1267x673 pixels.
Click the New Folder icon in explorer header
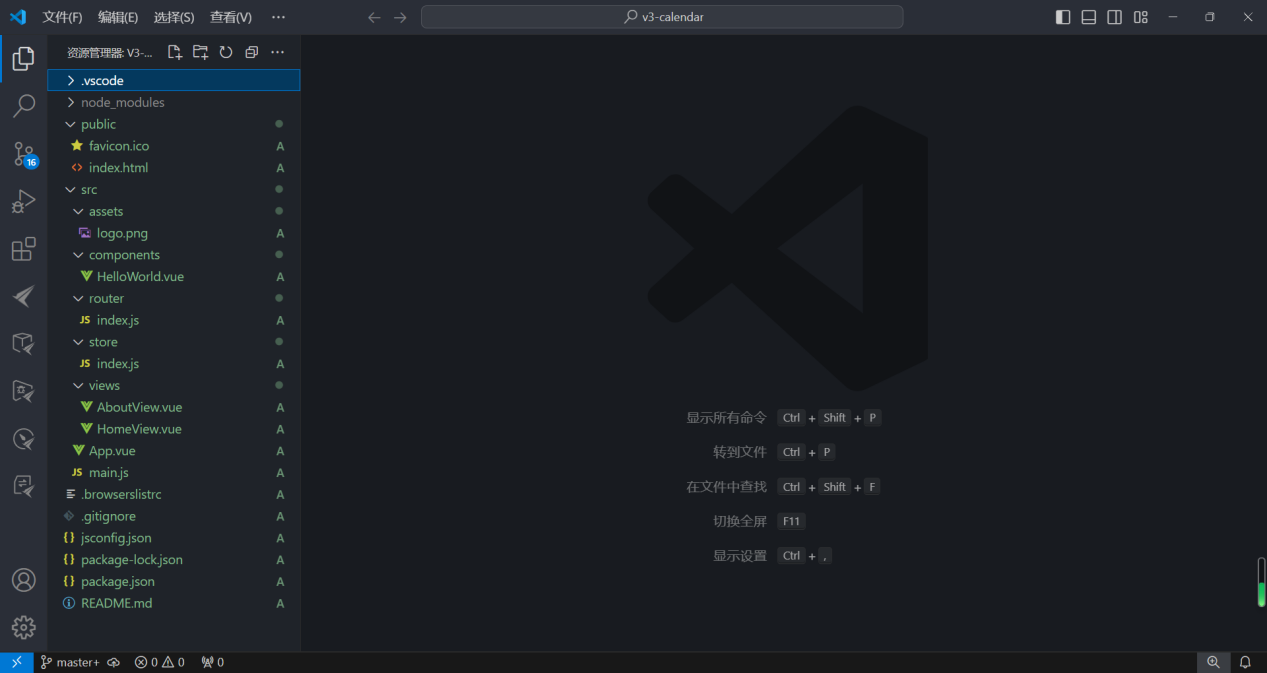click(201, 52)
